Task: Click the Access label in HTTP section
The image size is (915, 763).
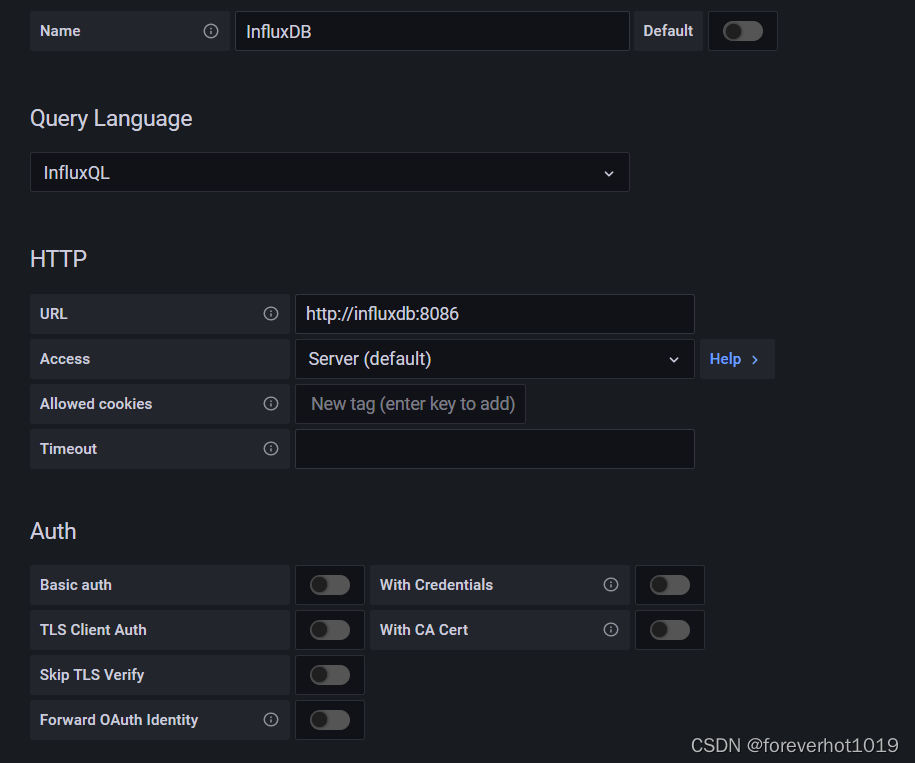Action: pyautogui.click(x=65, y=358)
